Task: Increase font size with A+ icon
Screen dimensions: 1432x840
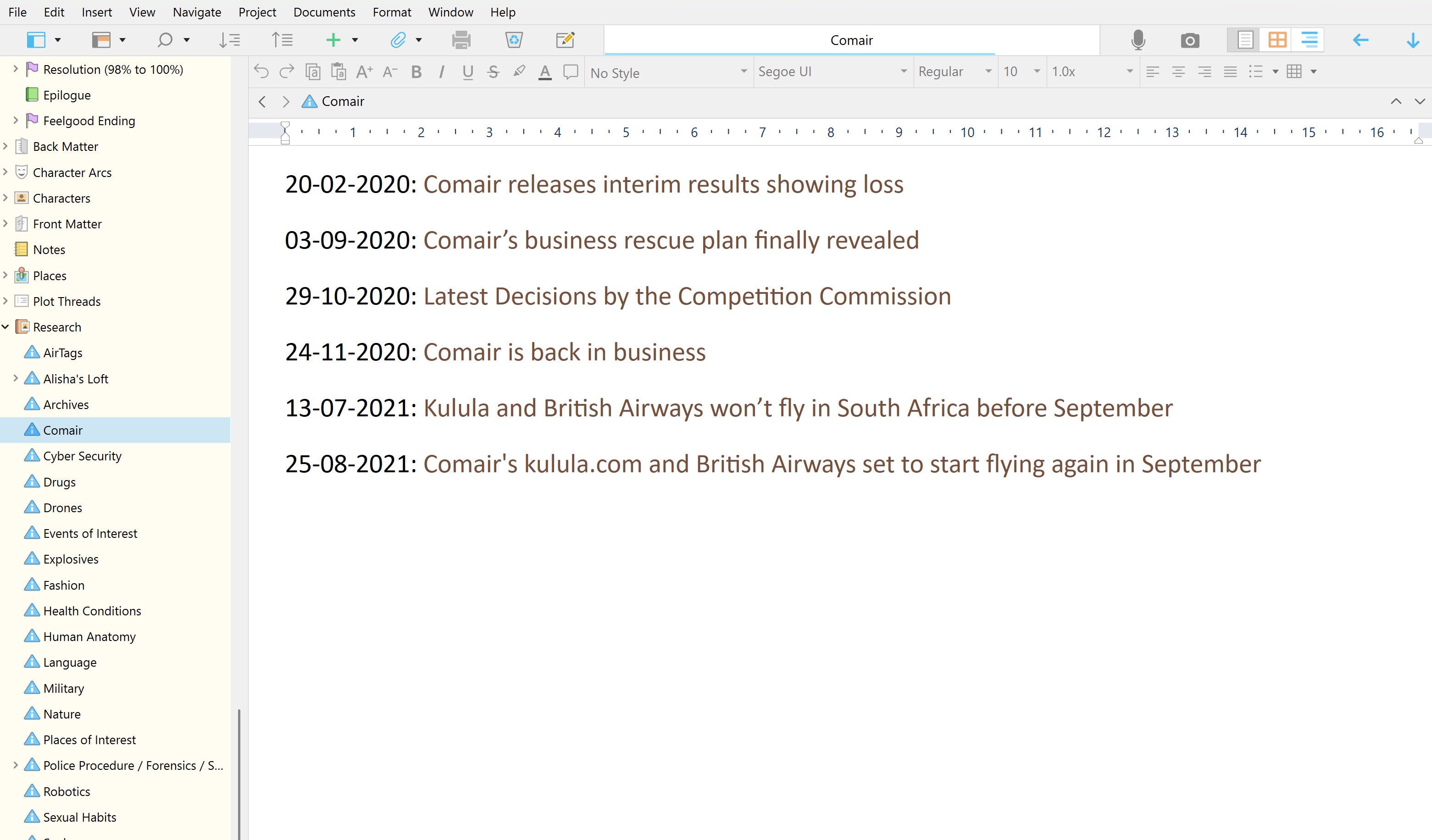Action: (364, 72)
